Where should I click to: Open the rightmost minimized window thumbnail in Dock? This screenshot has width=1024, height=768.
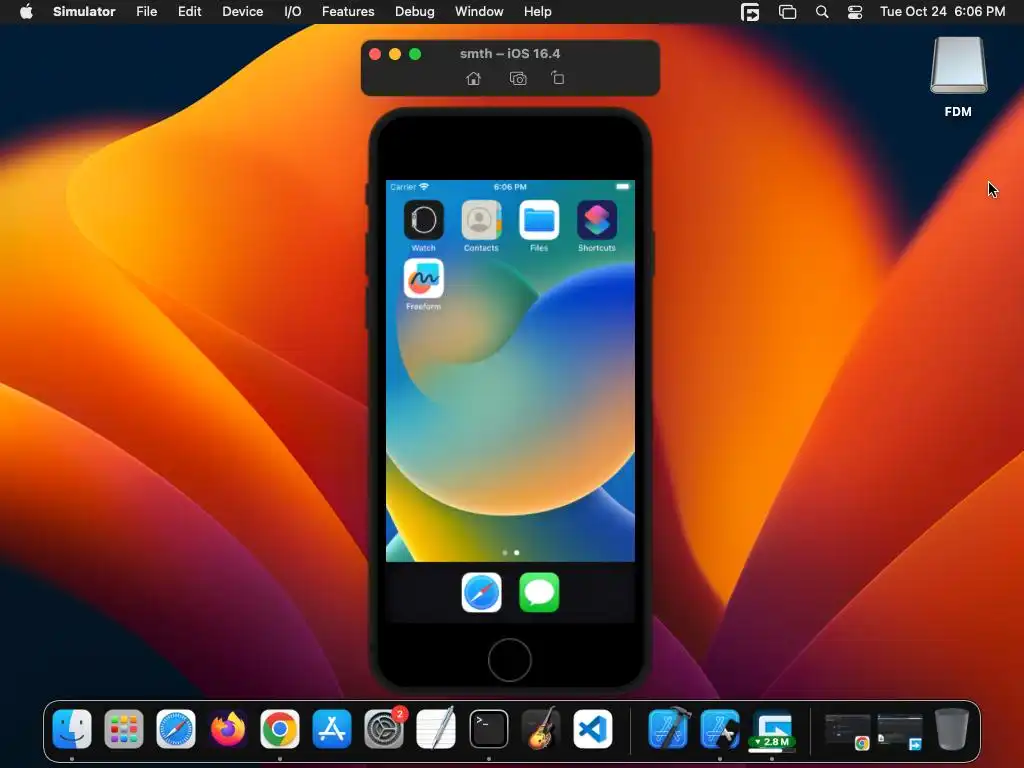click(x=900, y=731)
